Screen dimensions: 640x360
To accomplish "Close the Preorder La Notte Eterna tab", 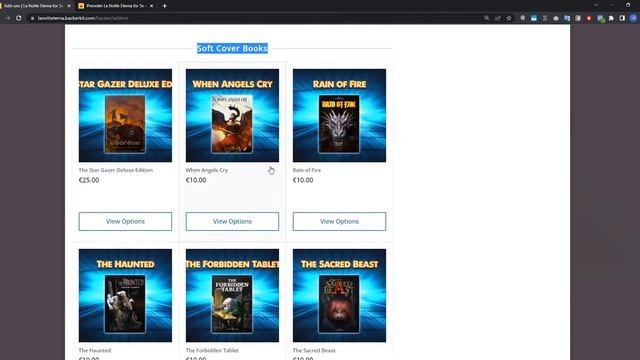I will (151, 6).
